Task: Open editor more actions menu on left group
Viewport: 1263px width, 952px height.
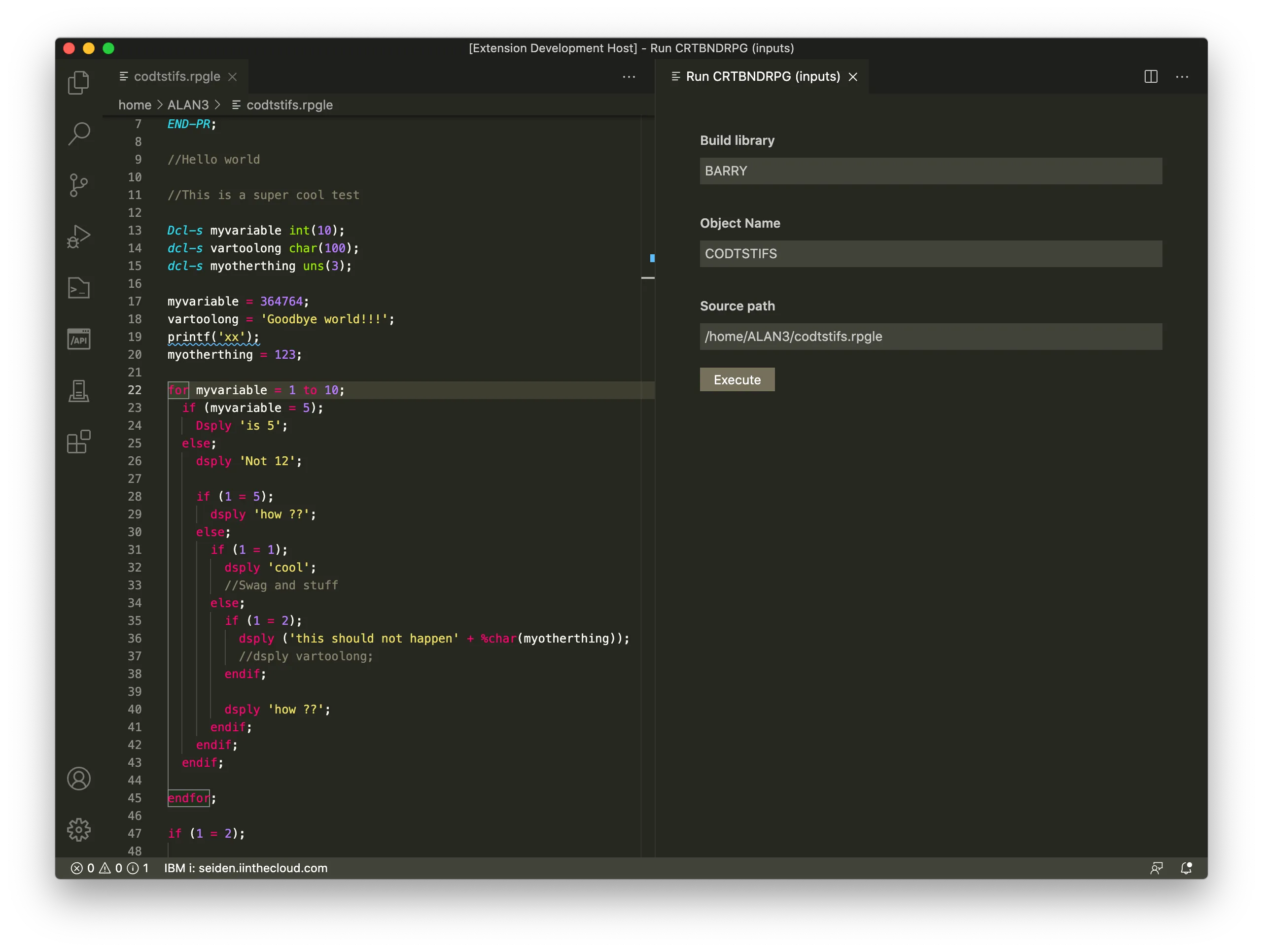Action: 629,76
